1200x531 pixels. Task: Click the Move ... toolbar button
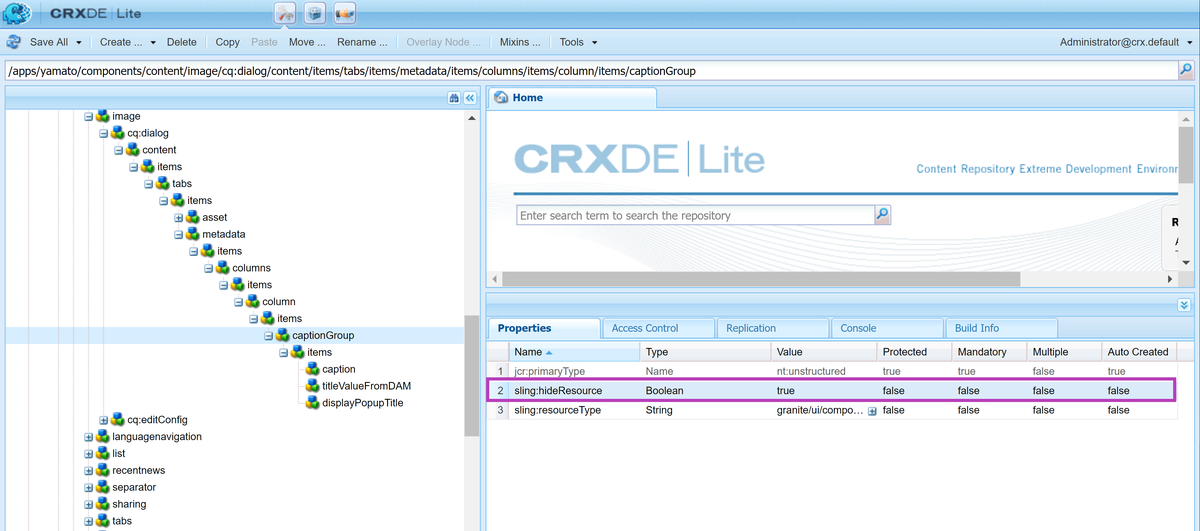click(x=307, y=42)
